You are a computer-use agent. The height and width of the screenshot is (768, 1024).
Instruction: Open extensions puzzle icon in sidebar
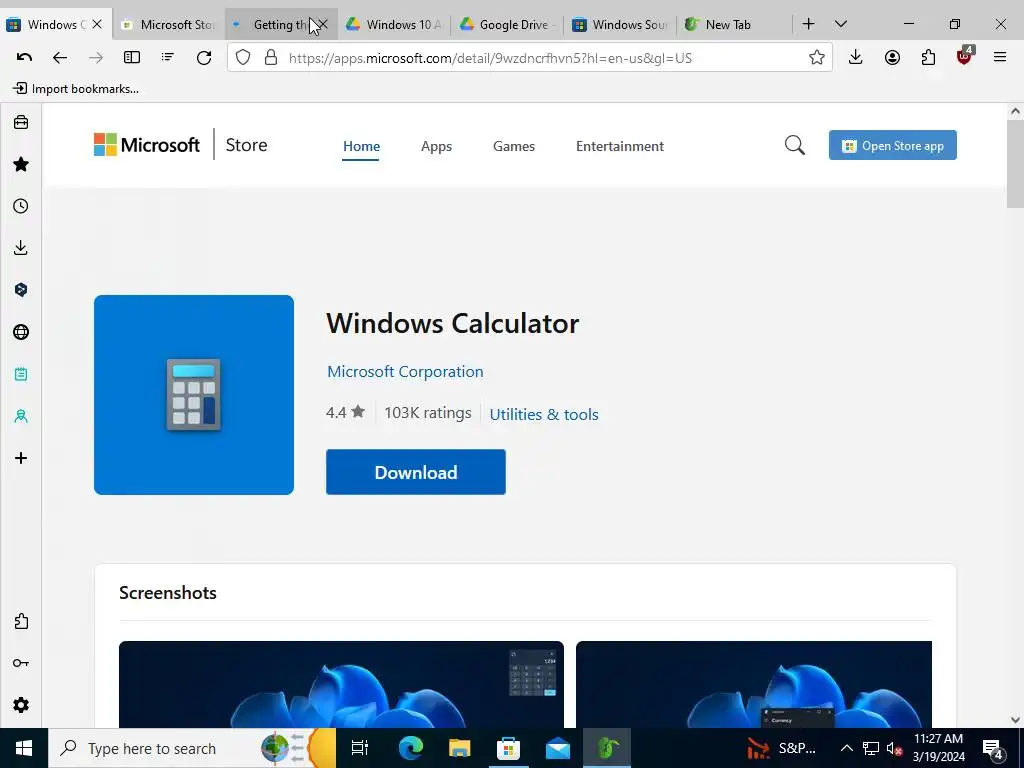(x=21, y=621)
